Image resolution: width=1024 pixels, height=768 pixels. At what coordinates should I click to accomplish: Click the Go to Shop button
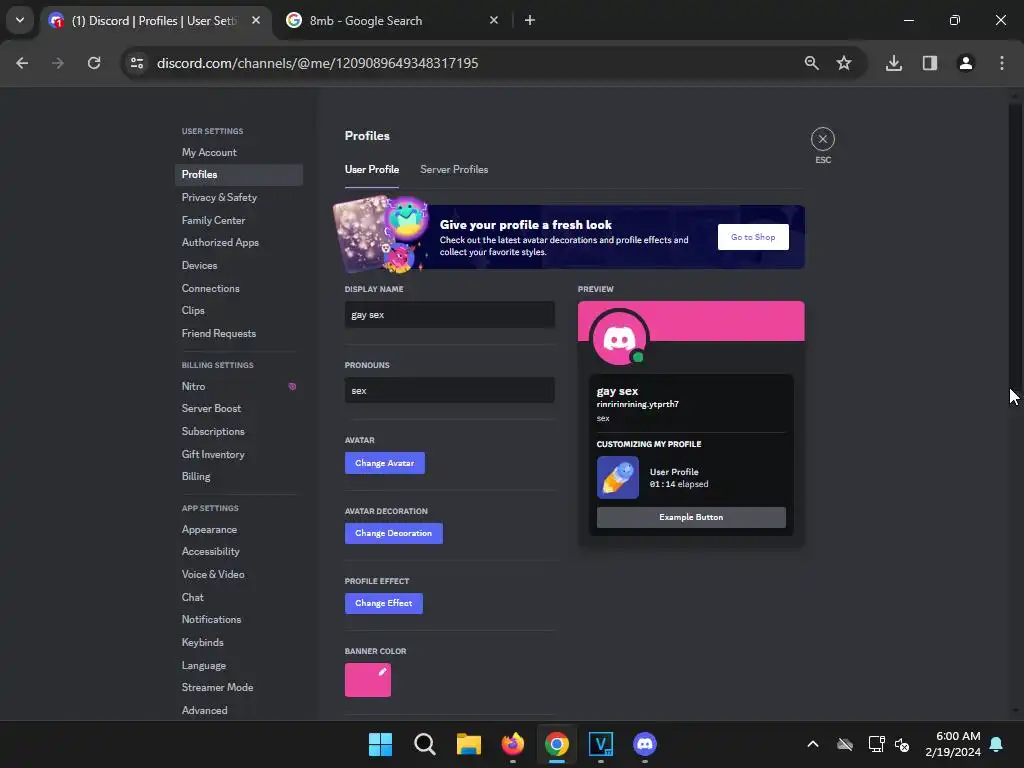pos(753,237)
